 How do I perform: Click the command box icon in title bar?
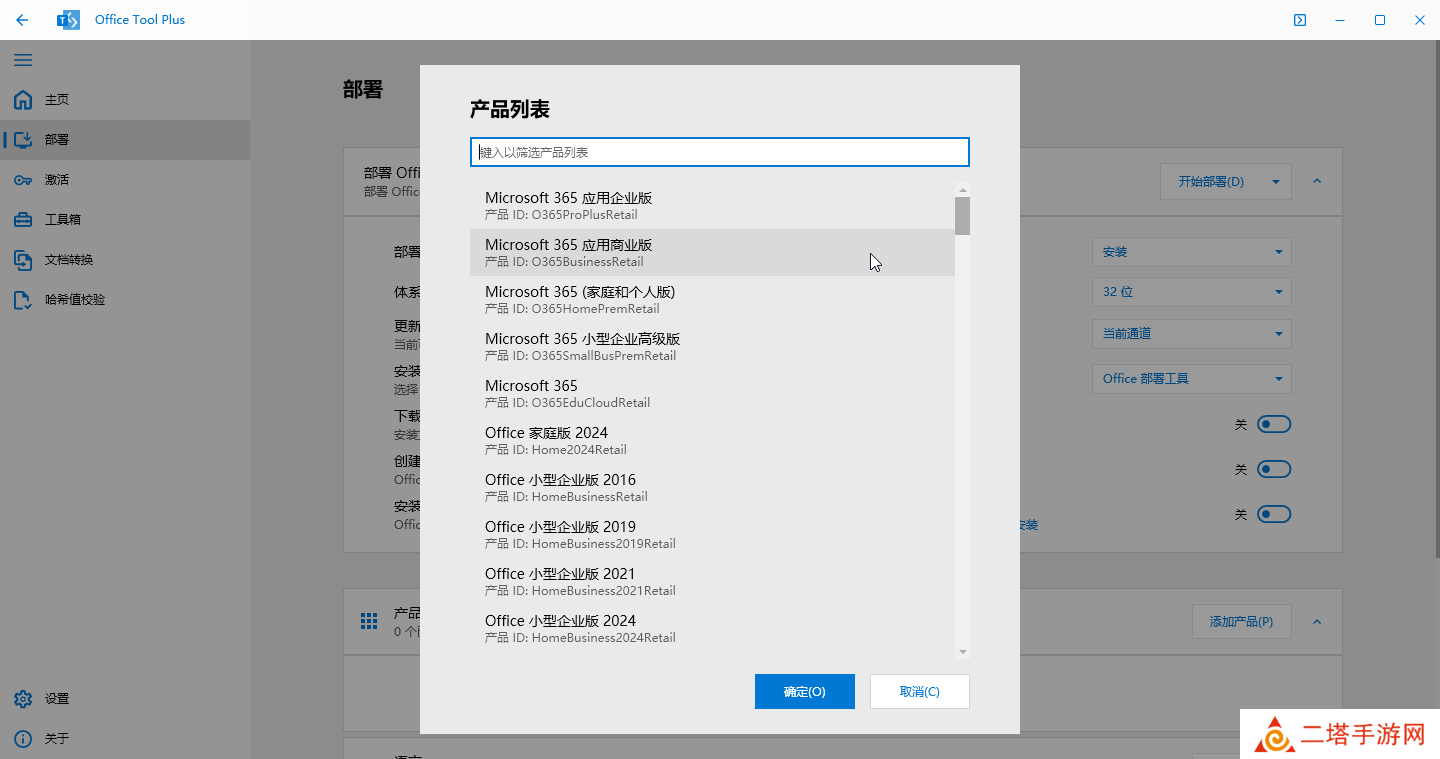(1299, 20)
